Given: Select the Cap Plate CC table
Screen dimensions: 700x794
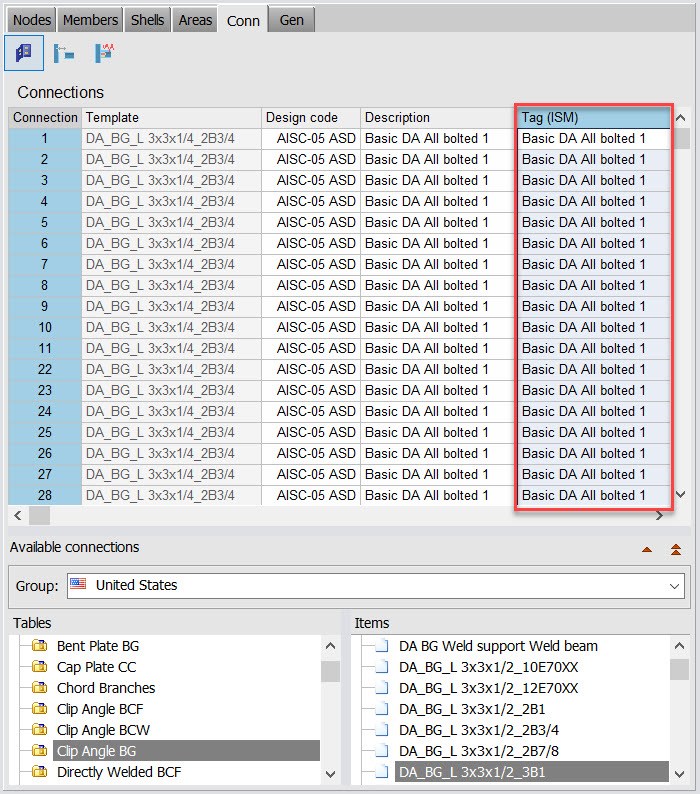Looking at the screenshot, I should pos(96,667).
